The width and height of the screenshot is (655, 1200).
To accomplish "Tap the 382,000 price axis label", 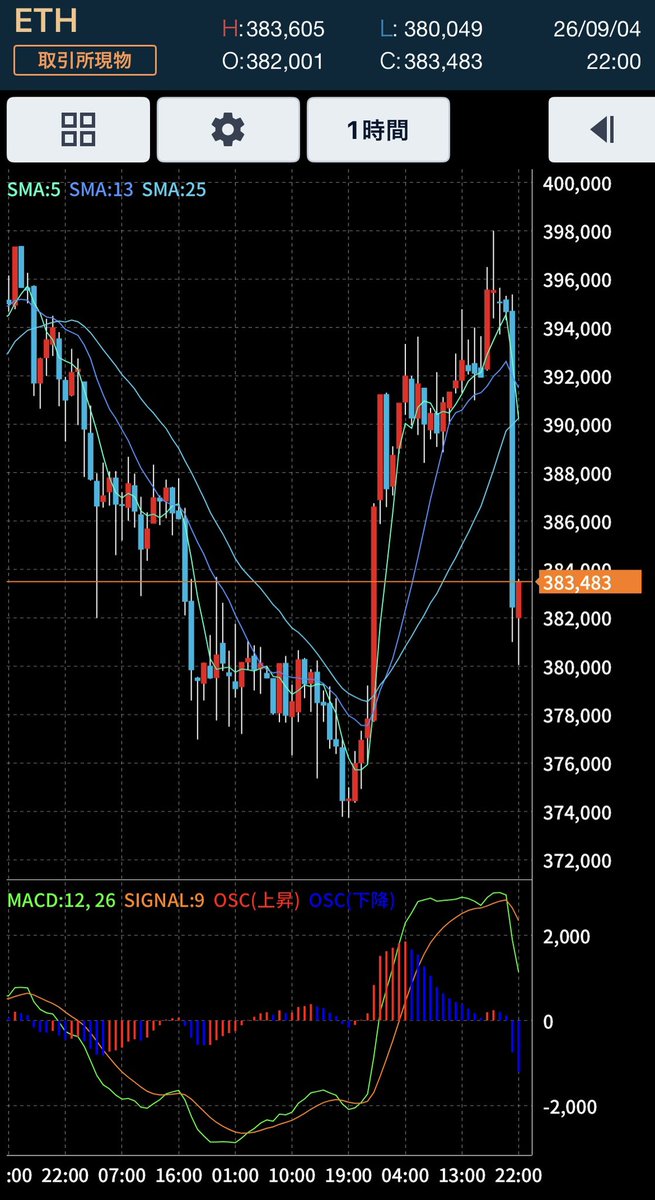I will 576,619.
